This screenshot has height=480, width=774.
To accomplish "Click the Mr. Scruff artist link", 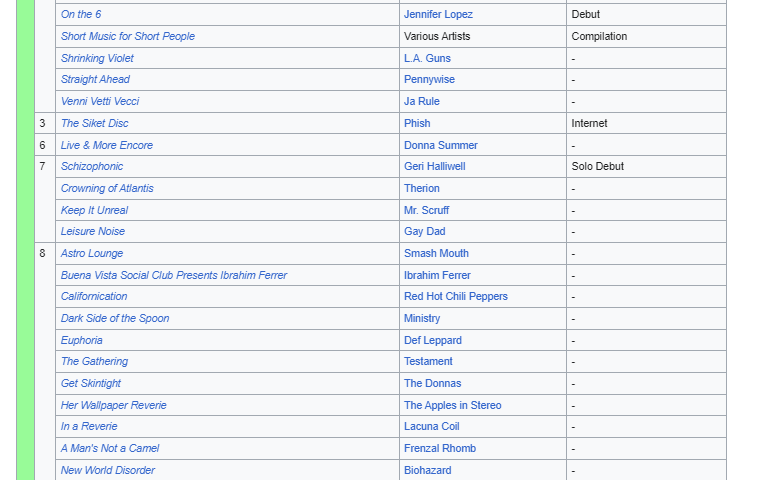I will click(x=426, y=211).
